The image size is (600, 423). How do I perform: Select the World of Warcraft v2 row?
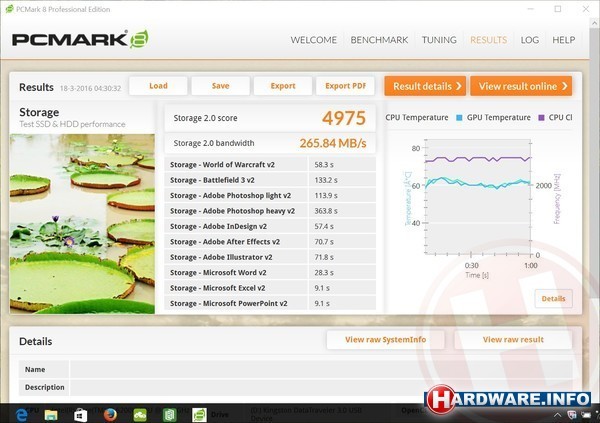click(270, 165)
